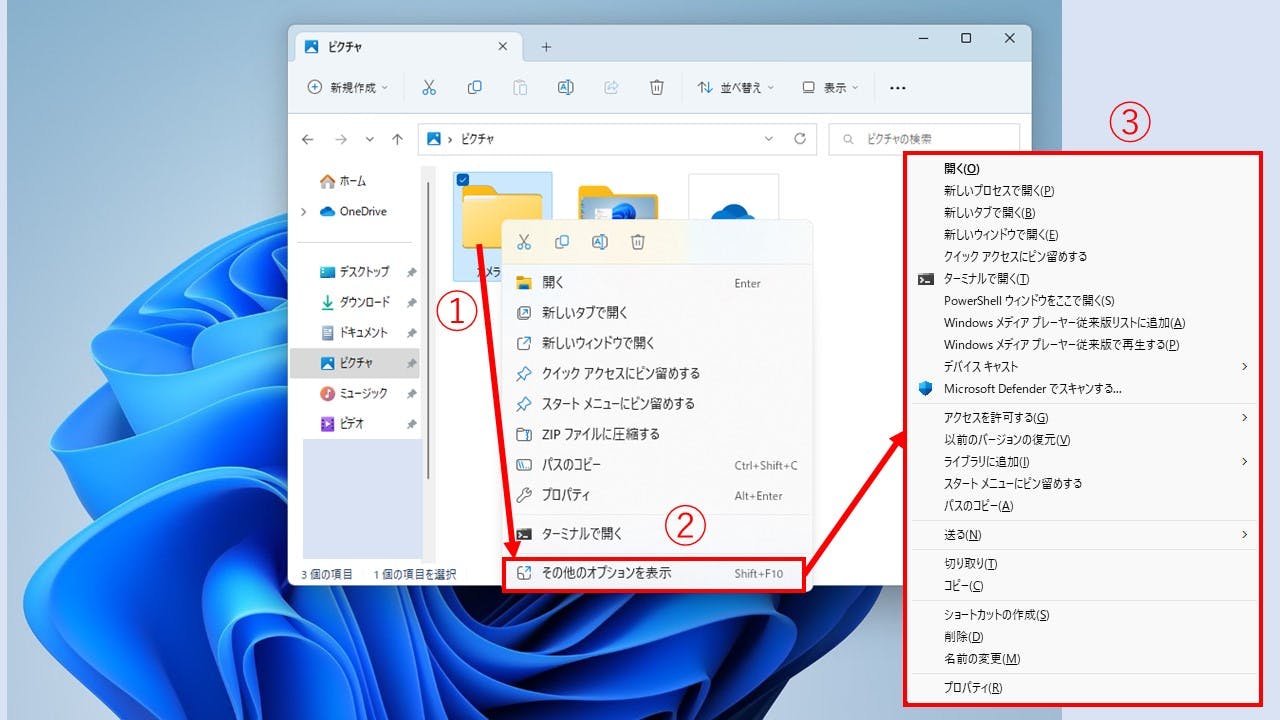Choose ZIP ファイルに圧縮する
The width and height of the screenshot is (1280, 720).
[x=656, y=434]
